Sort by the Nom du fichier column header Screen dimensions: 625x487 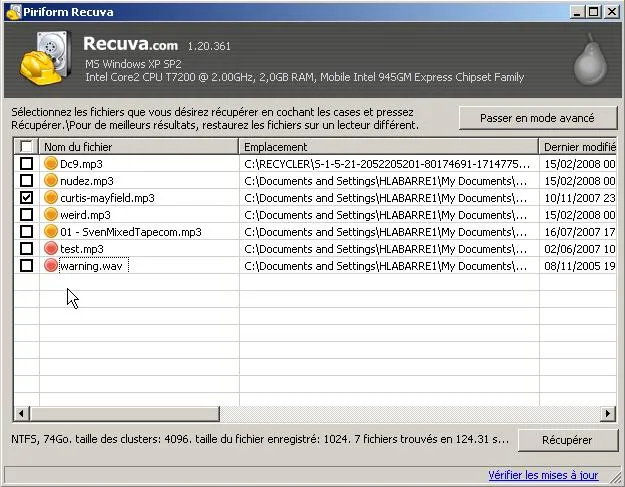tap(139, 147)
